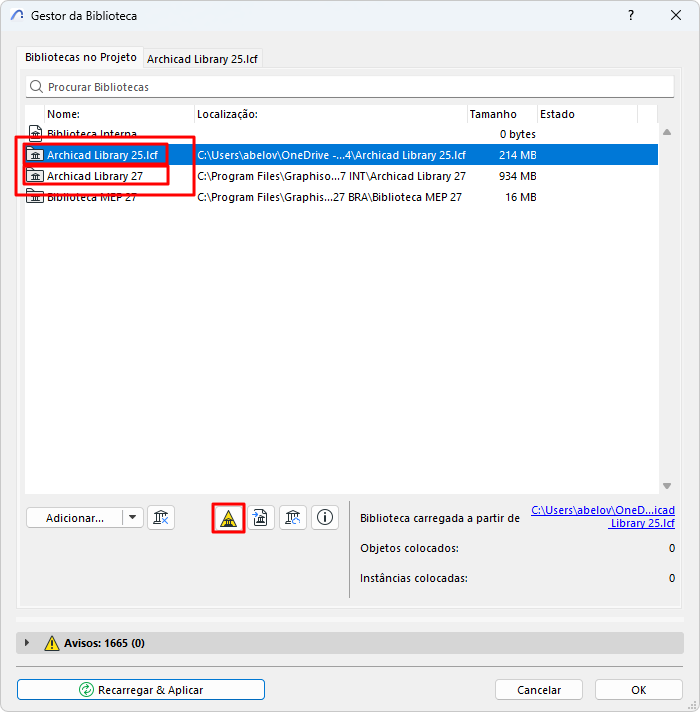This screenshot has height=712, width=700.
Task: Click the Avisos warning triangle icon
Action: pyautogui.click(x=52, y=643)
